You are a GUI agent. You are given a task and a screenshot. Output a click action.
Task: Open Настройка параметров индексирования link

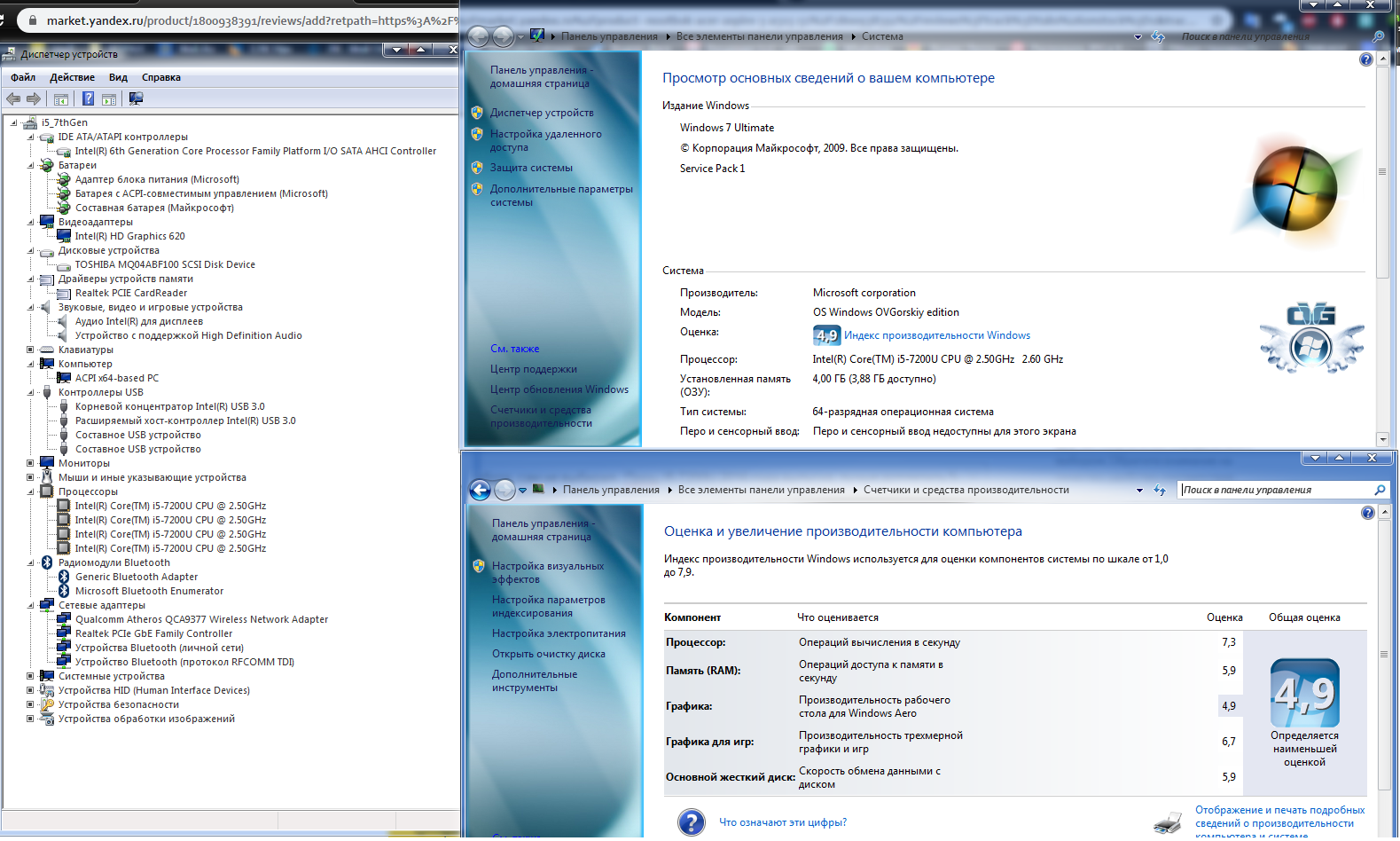point(549,606)
